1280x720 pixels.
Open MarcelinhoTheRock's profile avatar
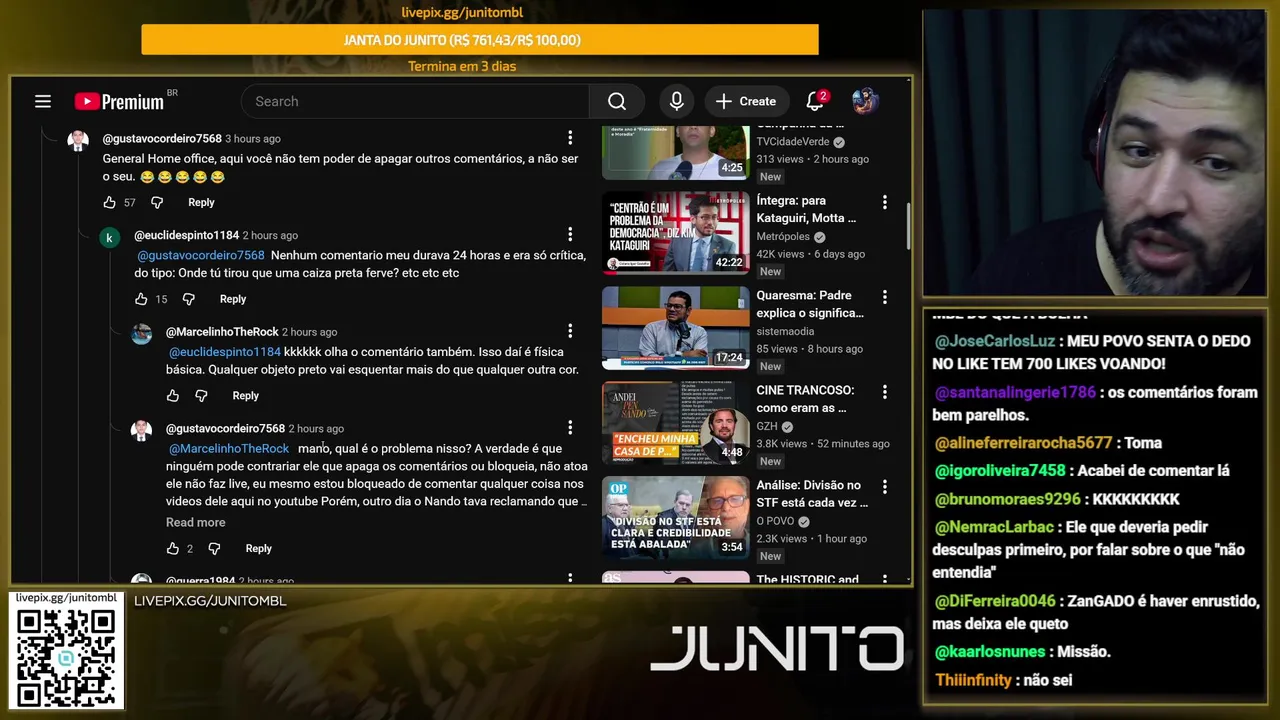(x=142, y=335)
